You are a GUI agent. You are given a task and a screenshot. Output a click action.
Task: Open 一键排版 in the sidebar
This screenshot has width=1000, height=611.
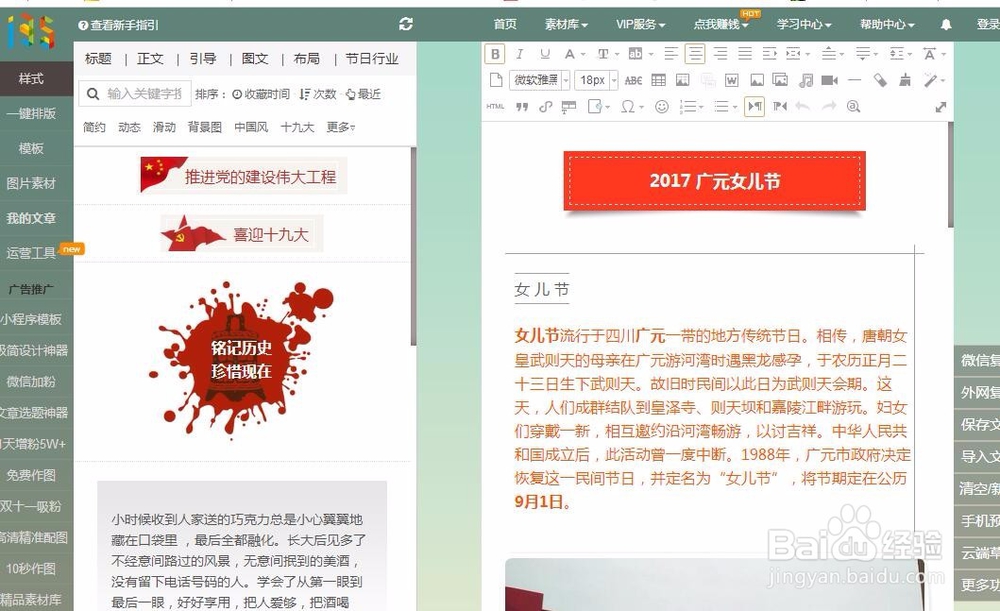tap(31, 114)
